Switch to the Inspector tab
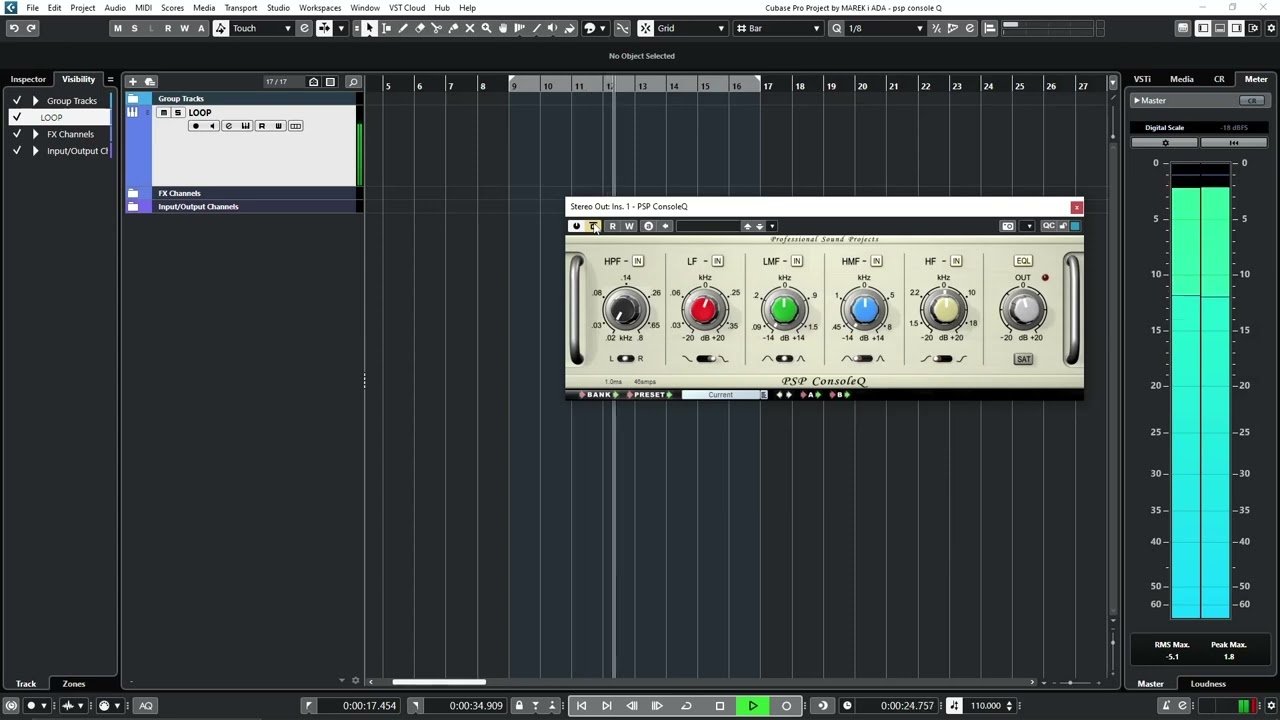1280x720 pixels. pos(28,79)
